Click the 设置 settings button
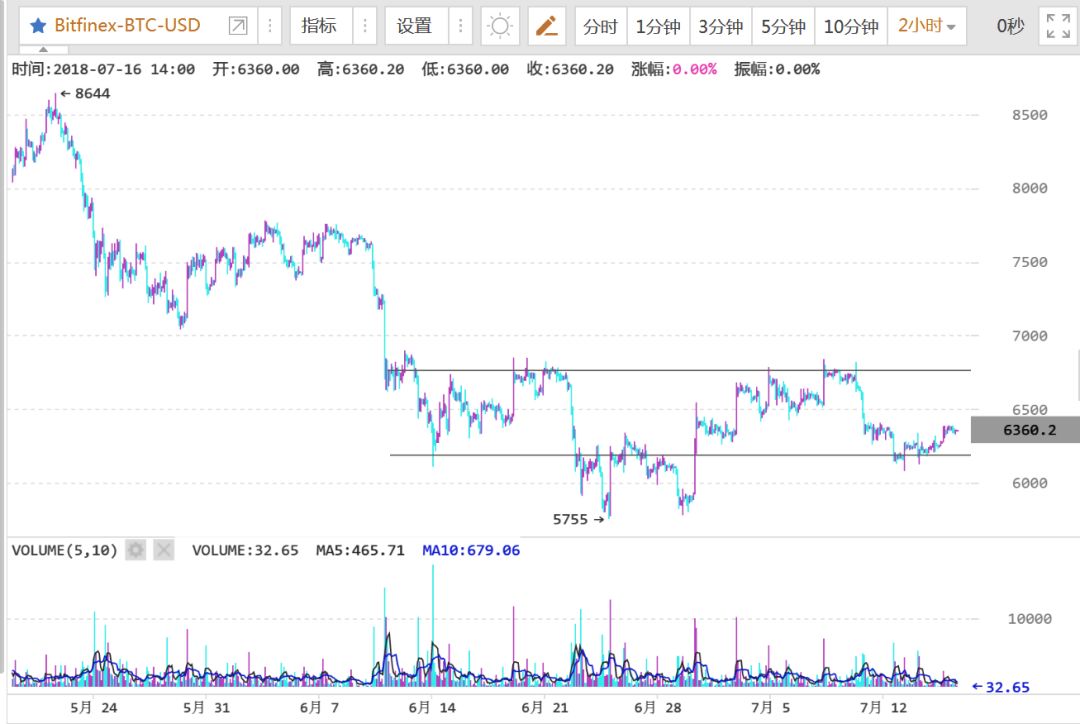Screen dimensions: 1080x724 click(415, 26)
